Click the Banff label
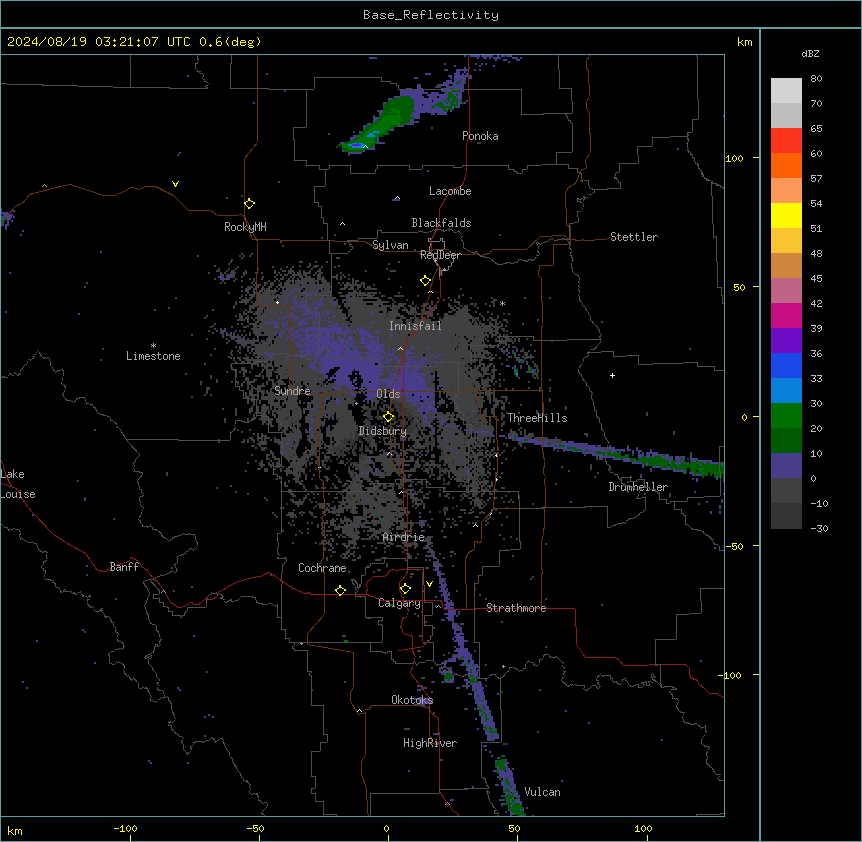Viewport: 862px width, 842px height. (x=124, y=567)
